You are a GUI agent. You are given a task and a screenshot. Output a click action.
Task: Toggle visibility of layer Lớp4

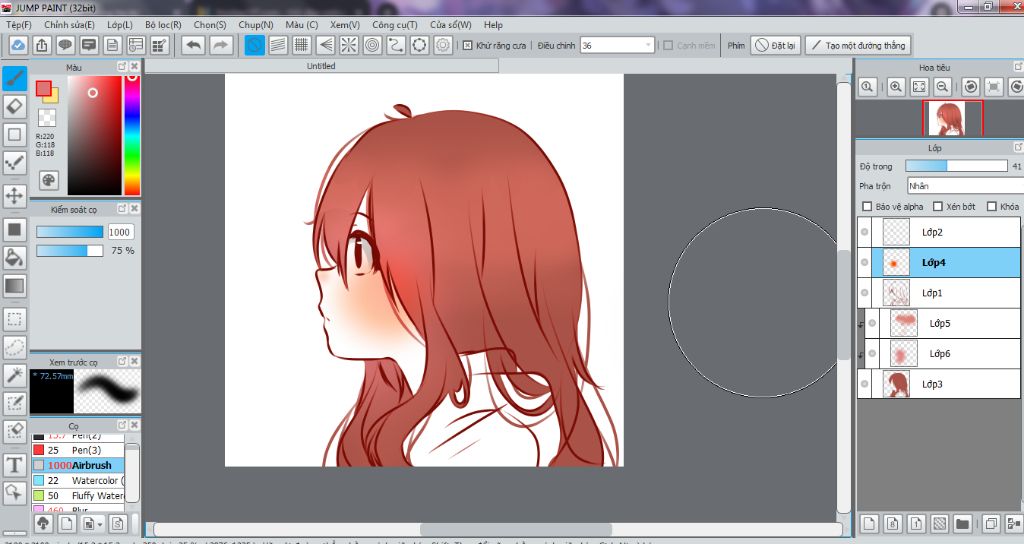(865, 263)
